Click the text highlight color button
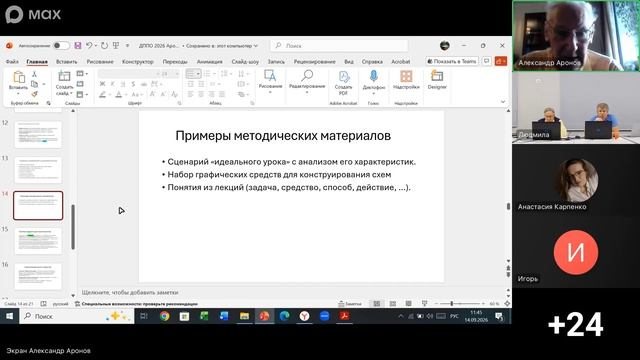 click(102, 95)
